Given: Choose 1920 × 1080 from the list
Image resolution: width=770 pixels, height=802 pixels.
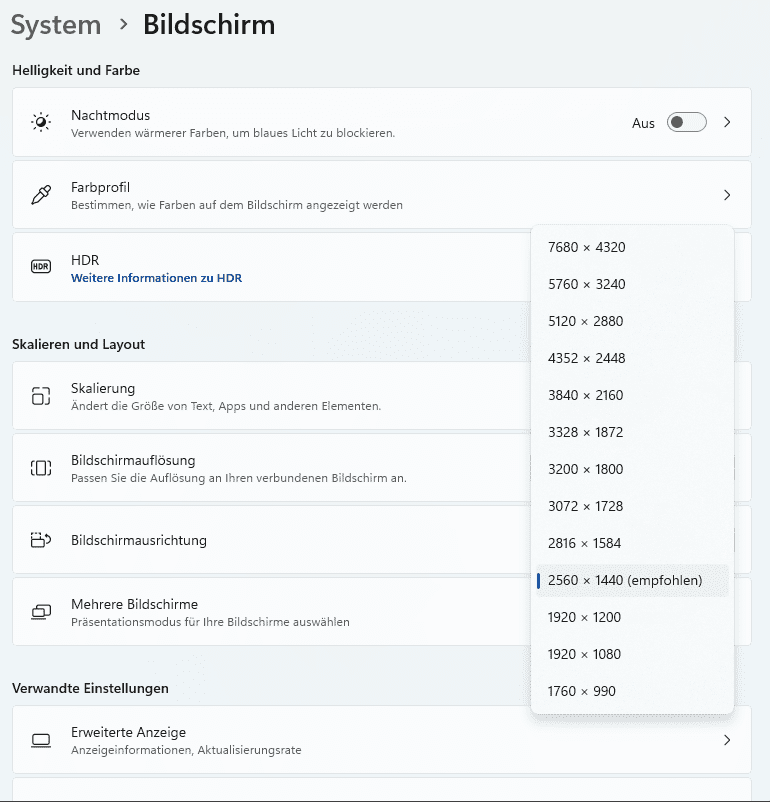Looking at the screenshot, I should pos(584,654).
